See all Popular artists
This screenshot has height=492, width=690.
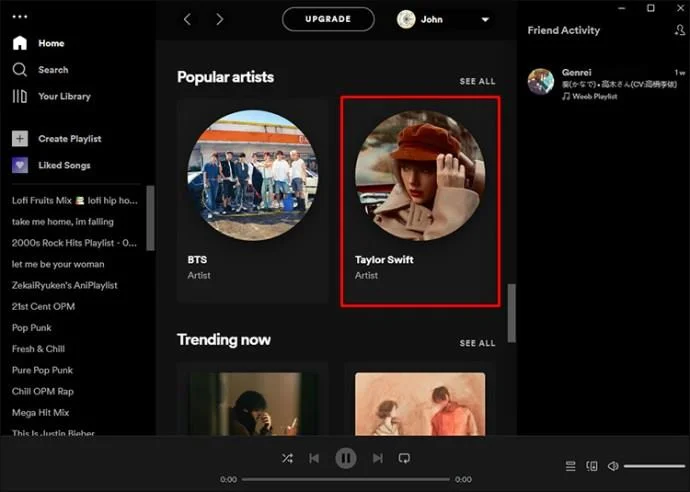(x=477, y=81)
